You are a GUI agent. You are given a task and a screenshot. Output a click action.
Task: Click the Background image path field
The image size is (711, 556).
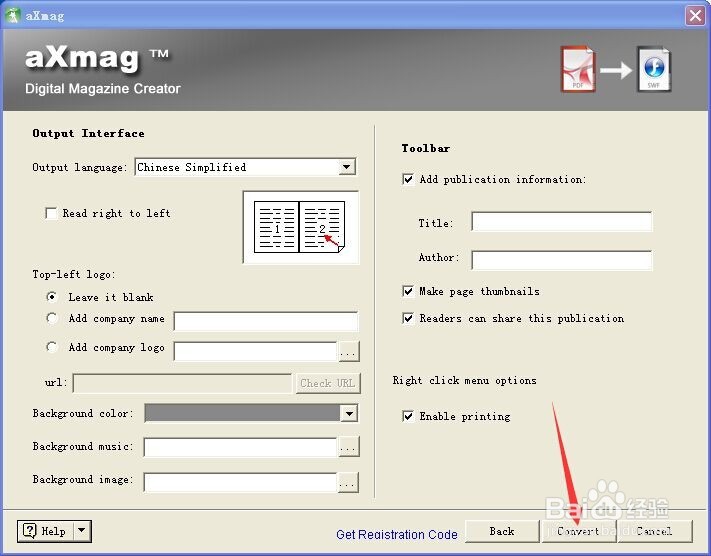tap(240, 483)
